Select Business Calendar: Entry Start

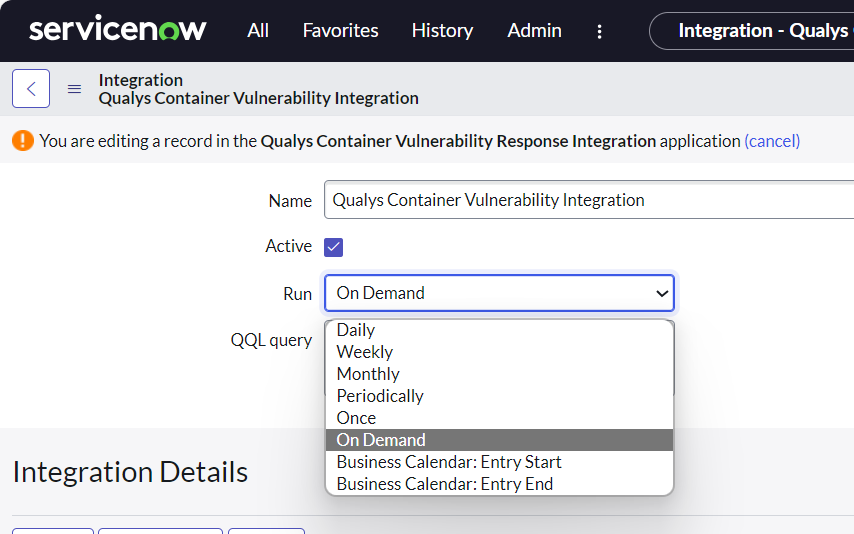coord(499,462)
